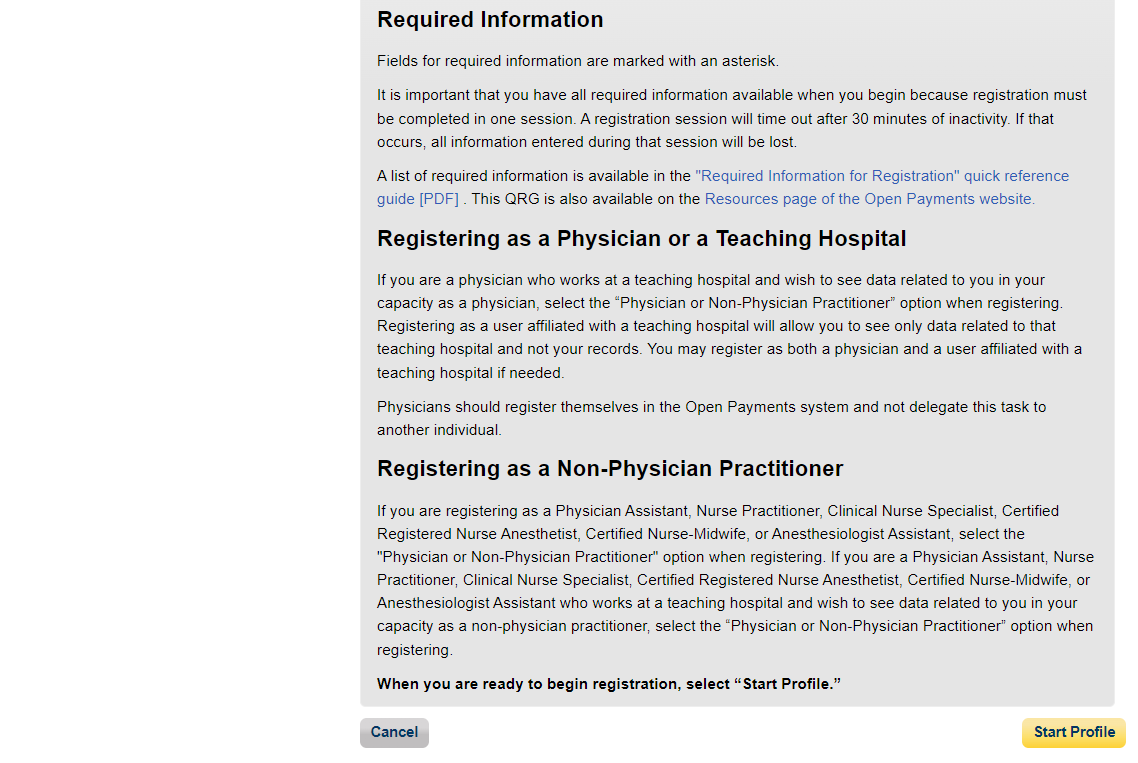Click the sentence about fields marked with asterisk
The width and height of the screenshot is (1138, 763).
(x=577, y=61)
